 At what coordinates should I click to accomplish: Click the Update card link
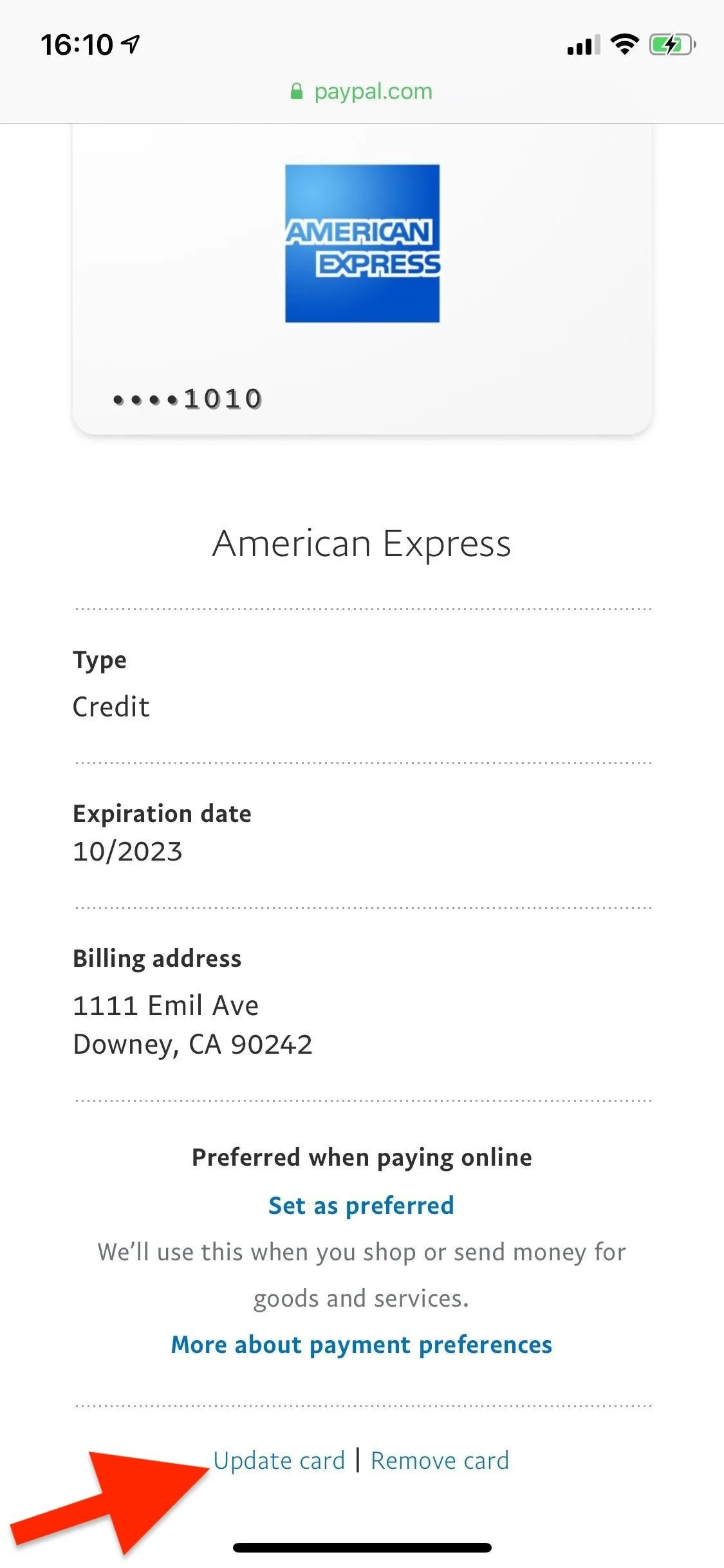[279, 1461]
